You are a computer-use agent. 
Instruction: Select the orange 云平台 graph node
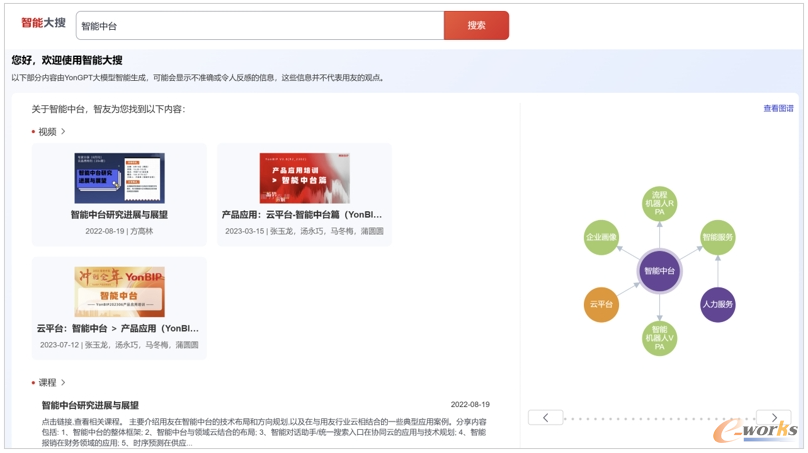tap(601, 305)
